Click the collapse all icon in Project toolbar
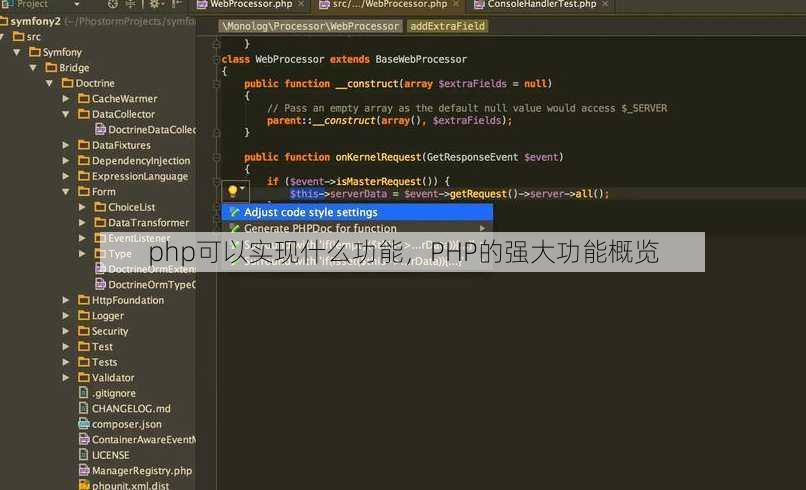 131,4
